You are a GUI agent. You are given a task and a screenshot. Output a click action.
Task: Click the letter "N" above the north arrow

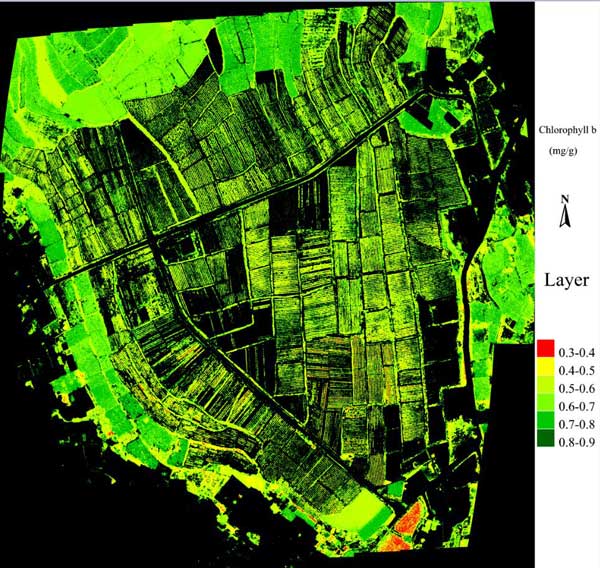565,200
